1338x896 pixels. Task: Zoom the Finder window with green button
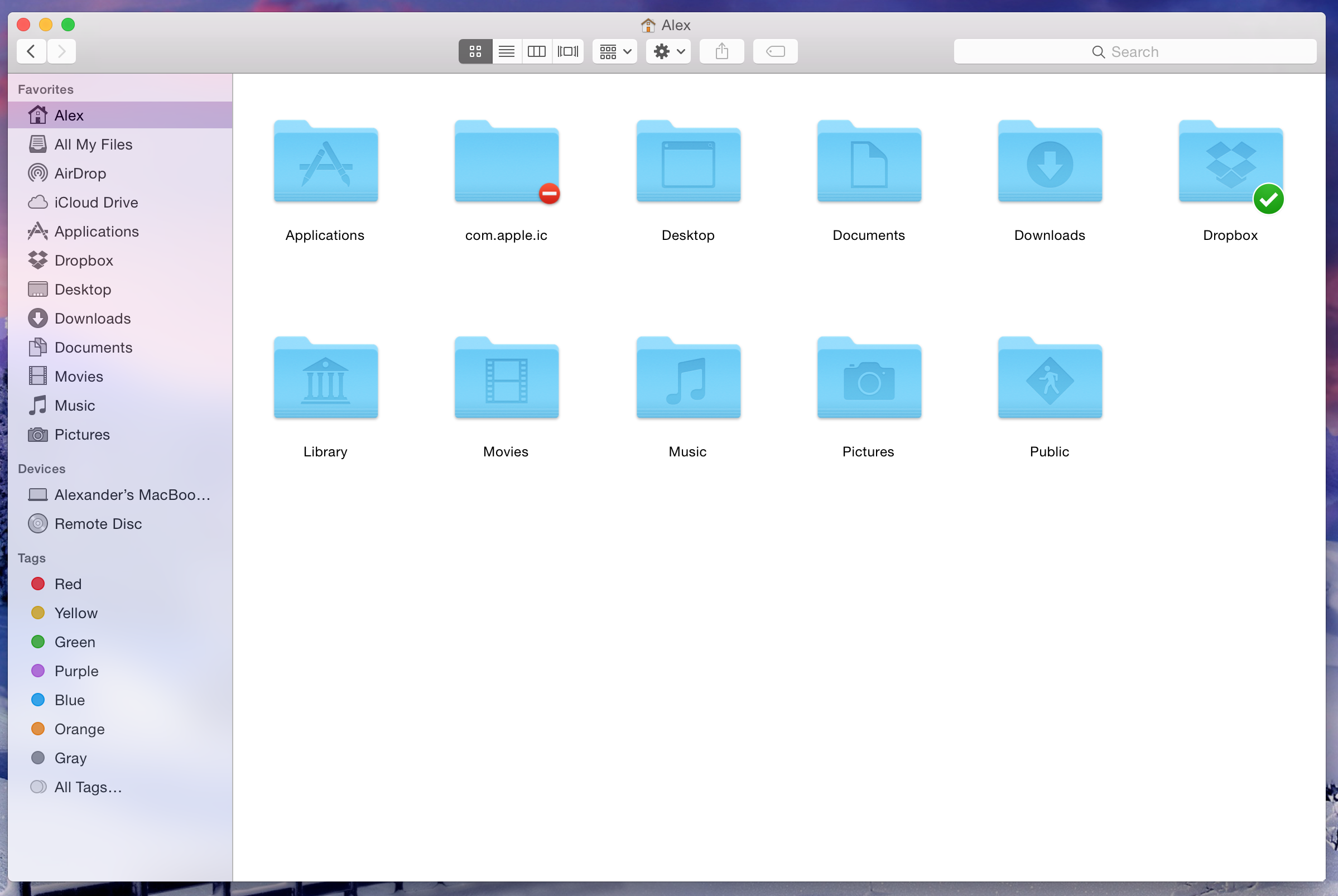[68, 25]
